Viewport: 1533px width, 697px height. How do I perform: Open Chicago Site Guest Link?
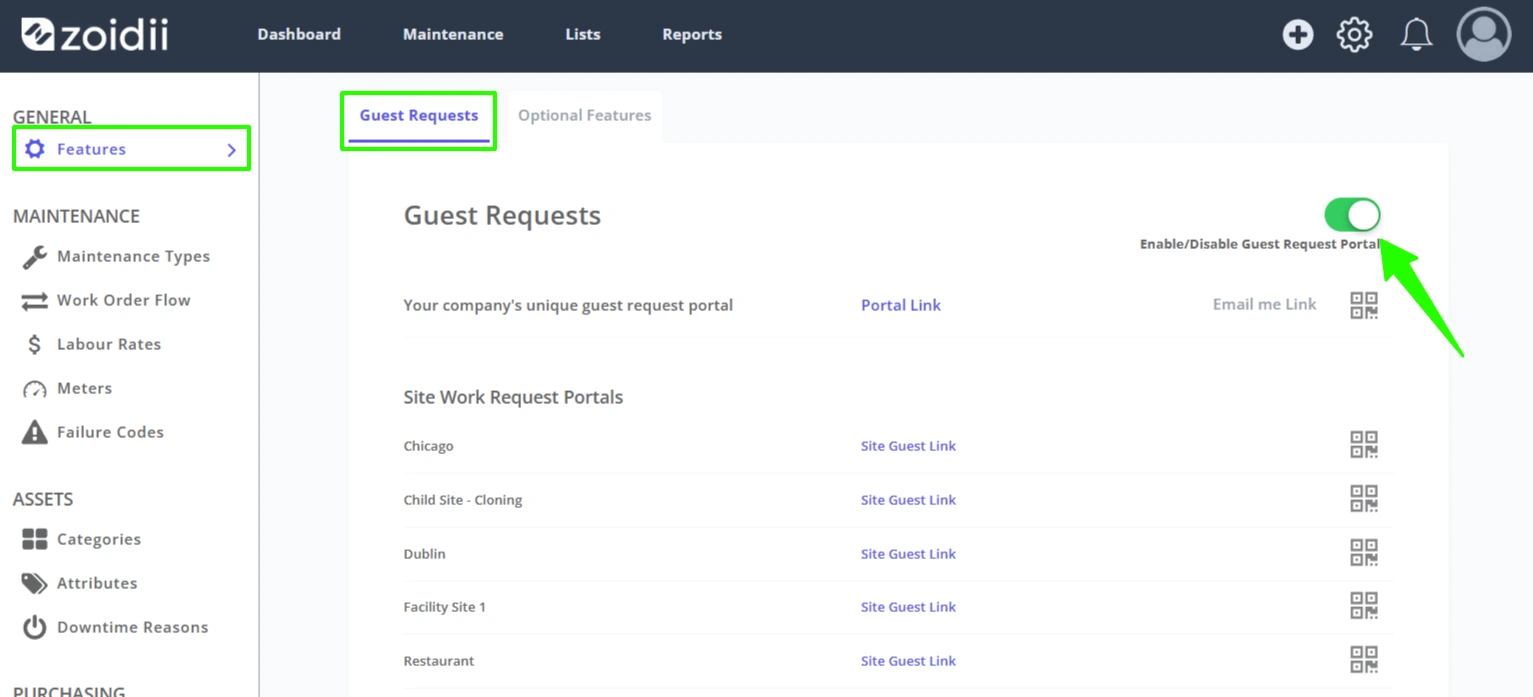(908, 446)
